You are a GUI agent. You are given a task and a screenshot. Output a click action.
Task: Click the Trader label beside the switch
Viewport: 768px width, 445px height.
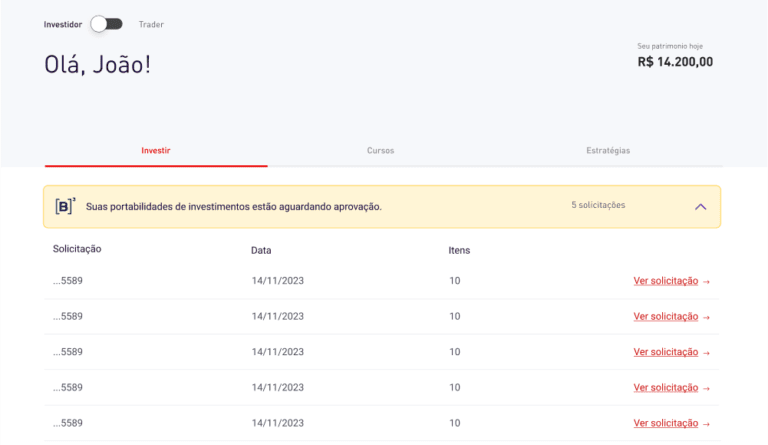(x=151, y=24)
